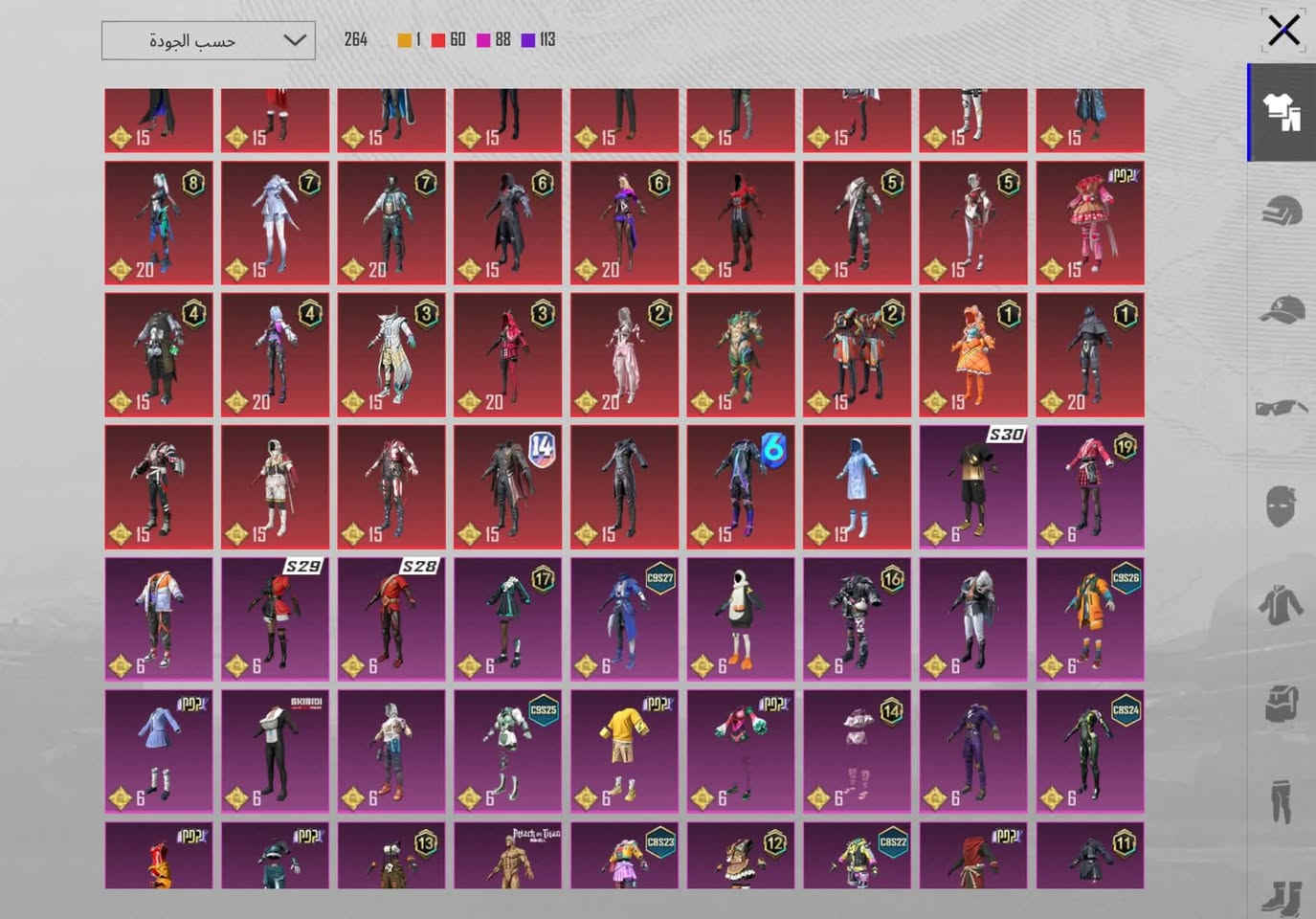Open the sort by quality dropdown
This screenshot has width=1316, height=919.
[209, 40]
